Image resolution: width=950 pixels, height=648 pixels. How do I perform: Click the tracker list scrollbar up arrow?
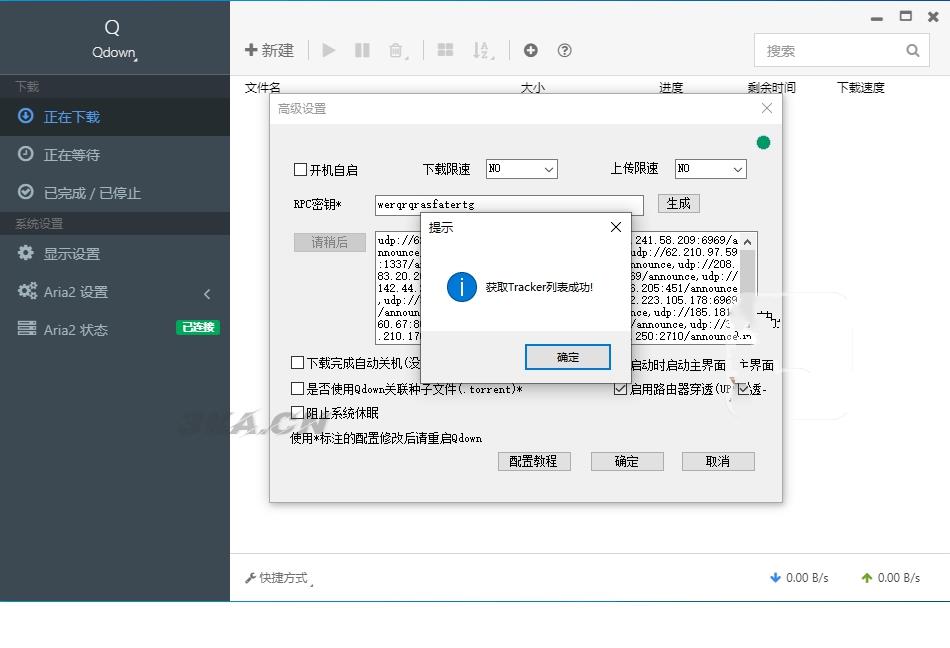click(748, 242)
